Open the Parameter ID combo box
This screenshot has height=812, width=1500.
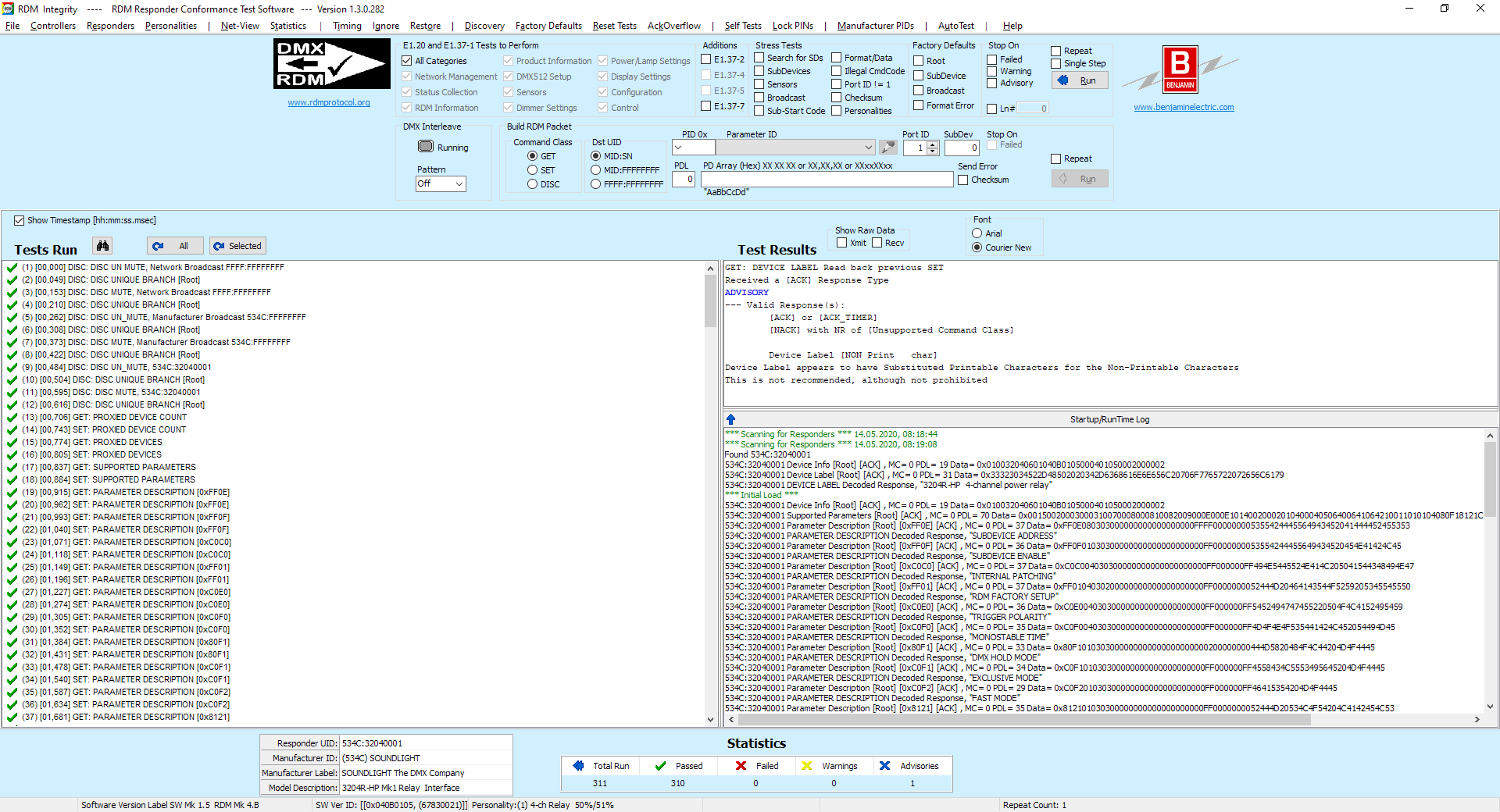click(x=795, y=148)
